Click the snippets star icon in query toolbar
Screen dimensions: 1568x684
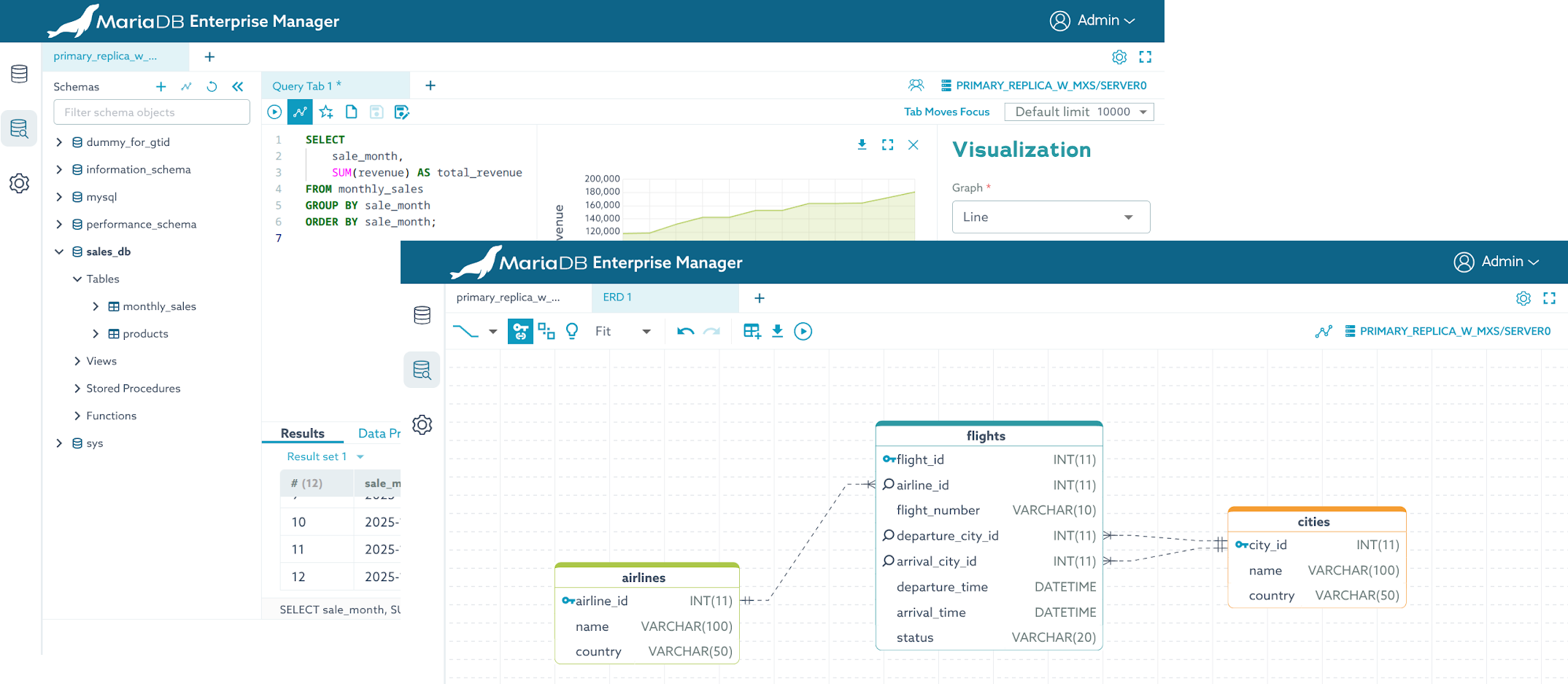click(x=326, y=112)
